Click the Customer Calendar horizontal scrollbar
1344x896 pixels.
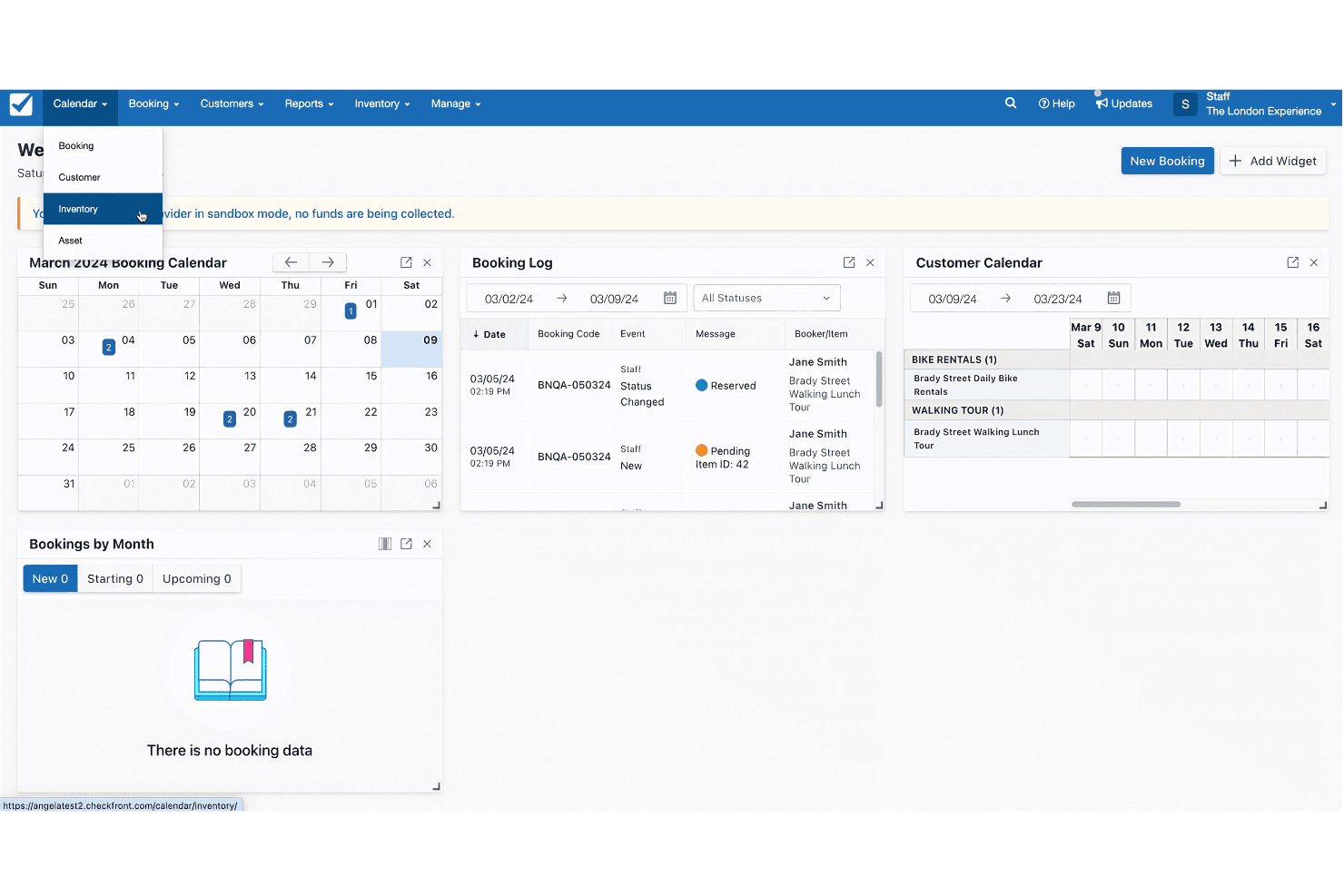tap(1126, 504)
